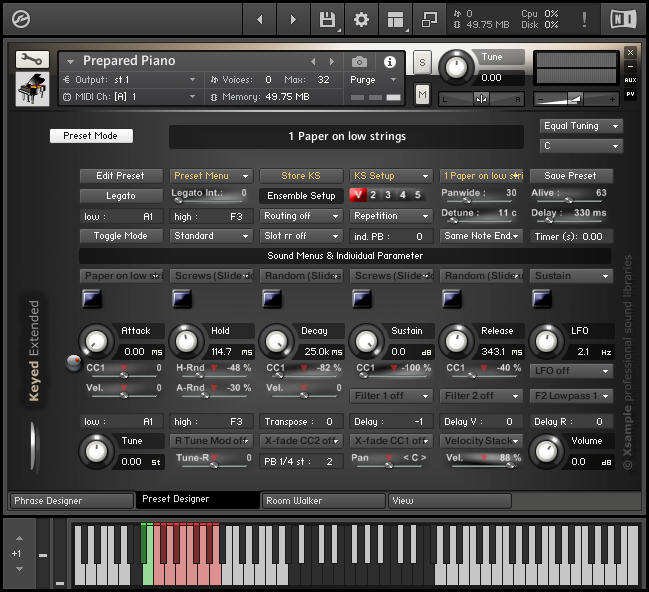Go to next preset with the right arrow in the header

coord(293,19)
